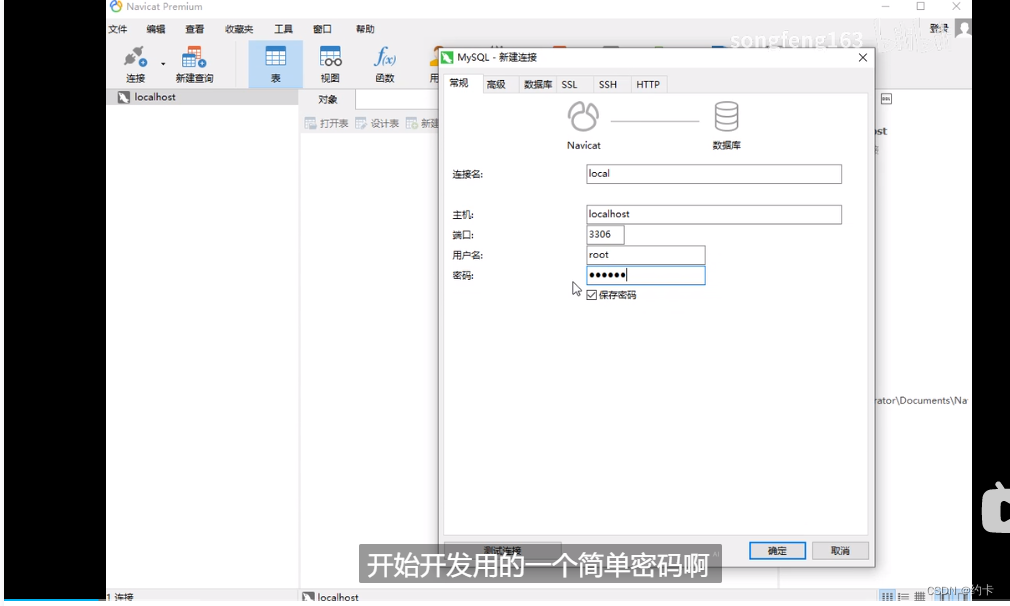Click the Navicat Premium app icon in title bar
The height and width of the screenshot is (606, 1010).
pyautogui.click(x=116, y=6)
